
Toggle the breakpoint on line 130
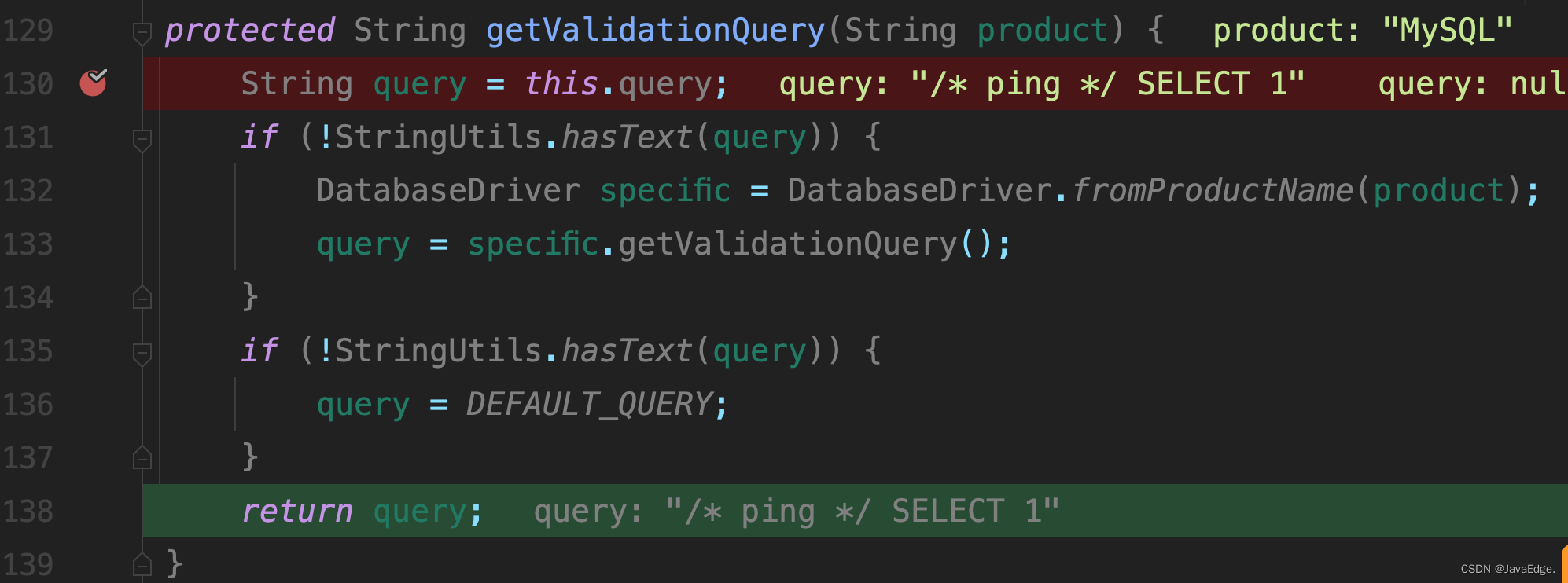[x=94, y=82]
